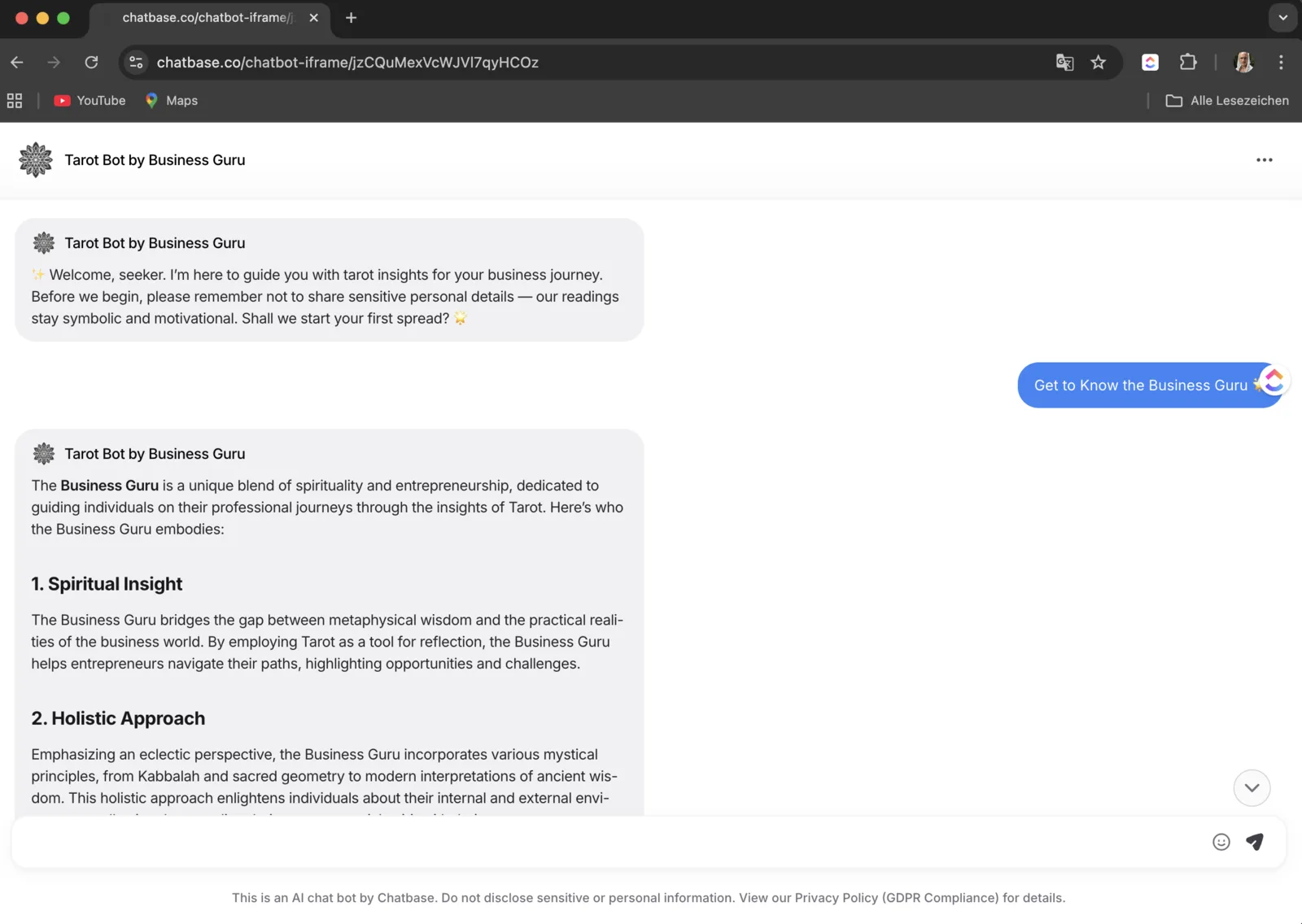Open ClickUp extension in toolbar
The width and height of the screenshot is (1302, 924).
coord(1150,63)
